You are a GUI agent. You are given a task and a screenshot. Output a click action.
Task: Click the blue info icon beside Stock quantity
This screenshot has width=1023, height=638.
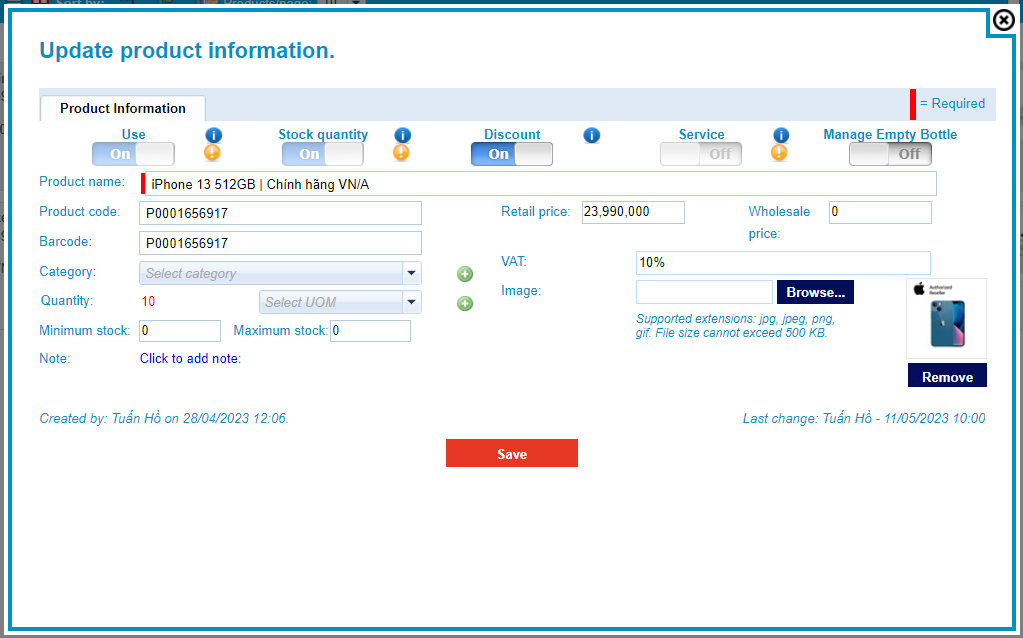(402, 135)
